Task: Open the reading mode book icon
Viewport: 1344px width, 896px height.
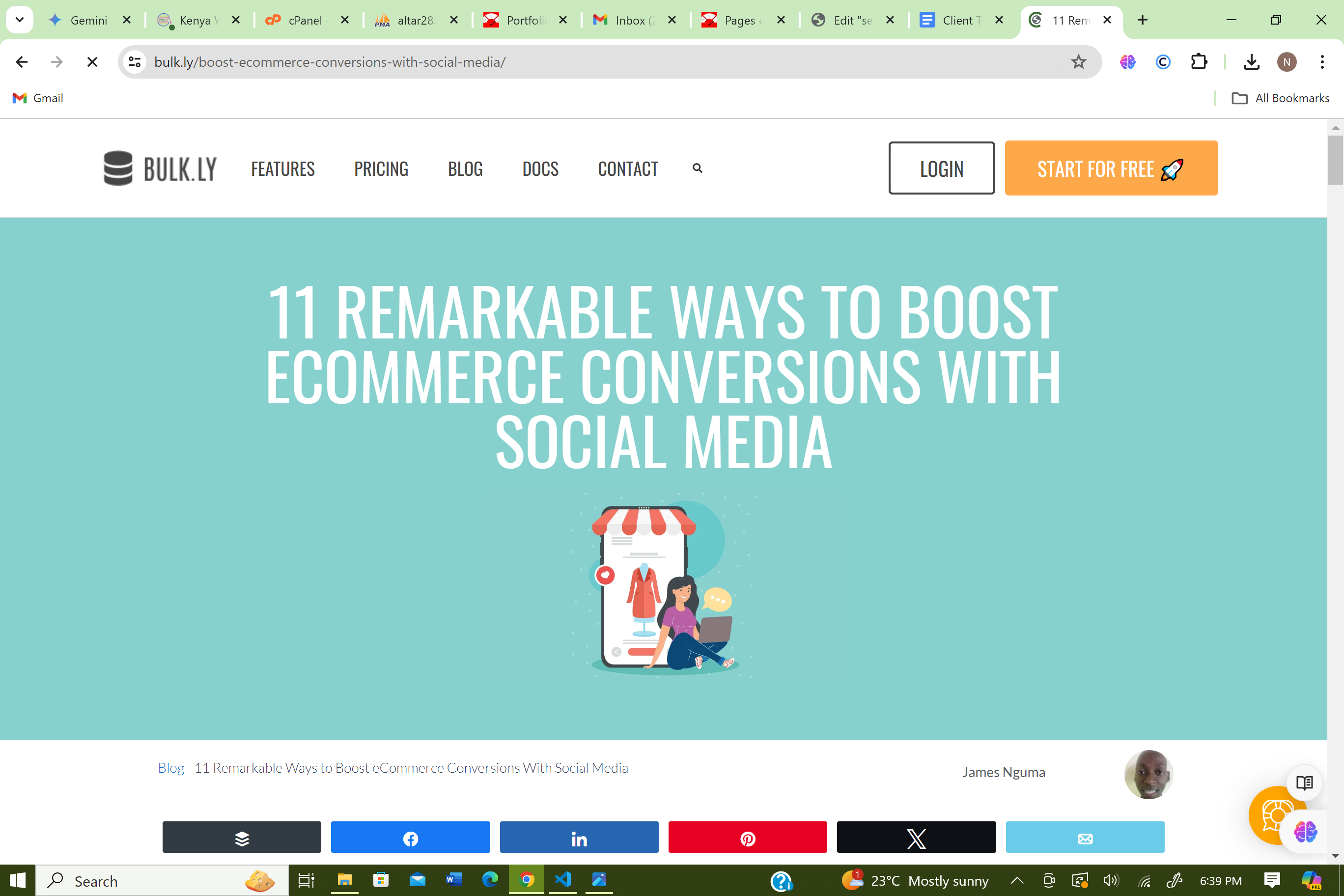Action: tap(1304, 783)
